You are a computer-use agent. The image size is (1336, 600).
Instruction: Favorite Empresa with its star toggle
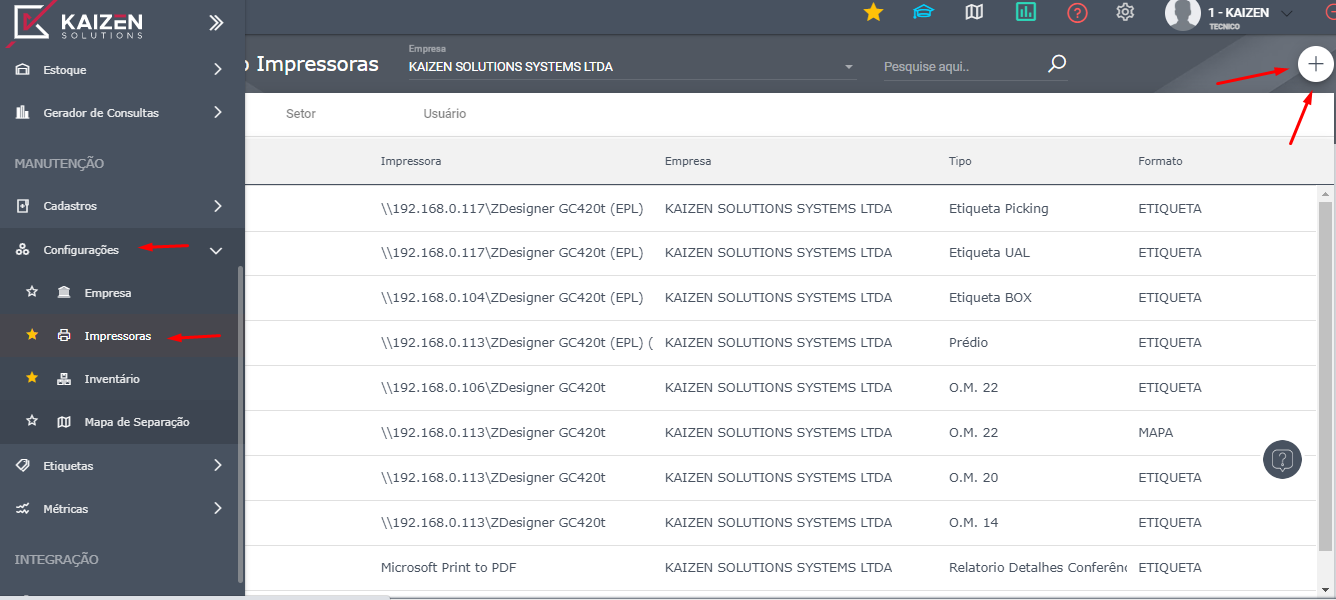(x=32, y=292)
